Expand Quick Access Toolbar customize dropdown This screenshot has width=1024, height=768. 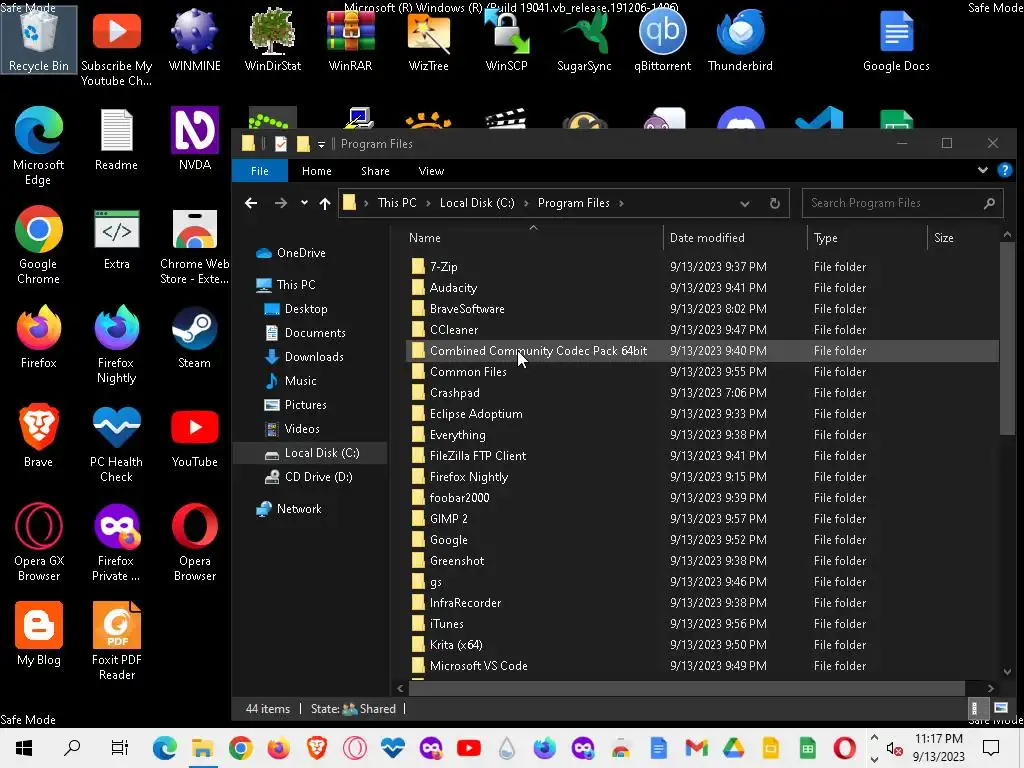[321, 144]
